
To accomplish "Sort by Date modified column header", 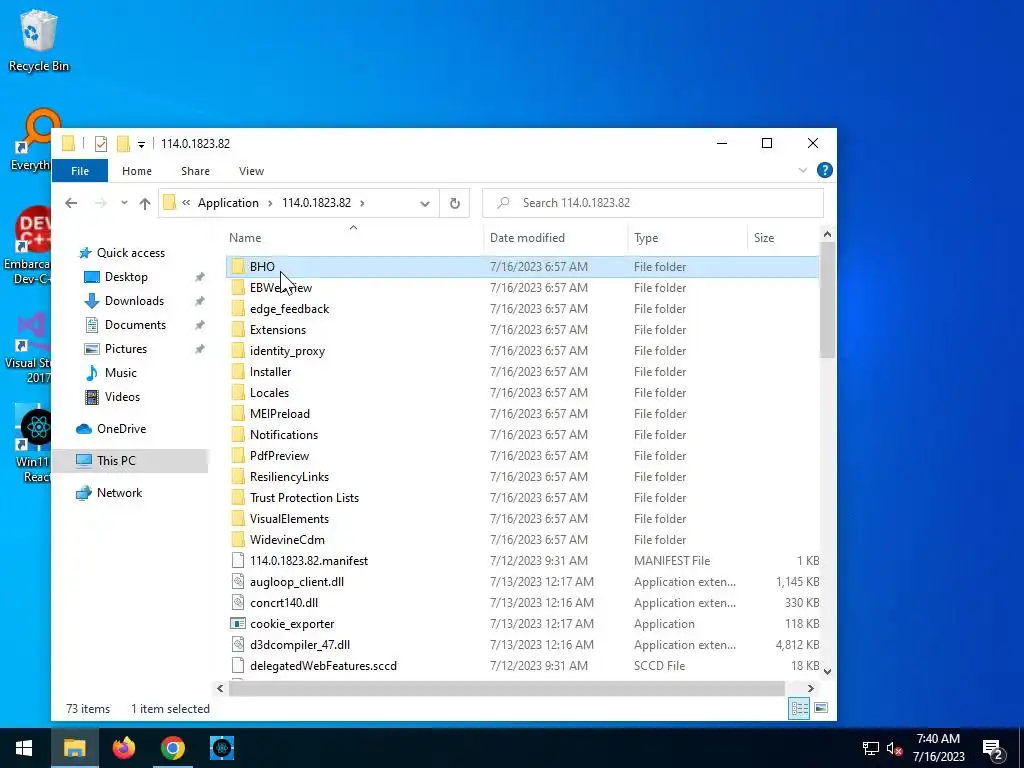I will [x=527, y=238].
